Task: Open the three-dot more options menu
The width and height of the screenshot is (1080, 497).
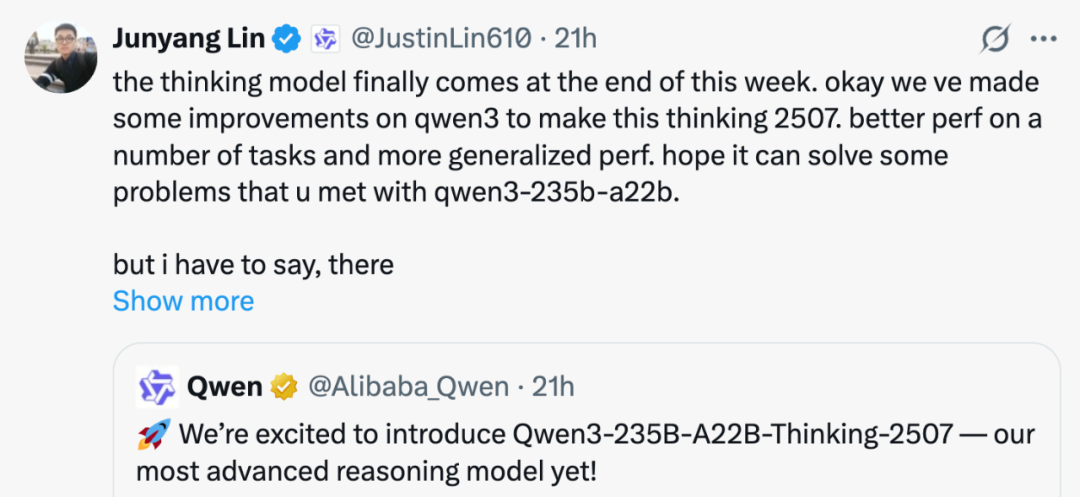Action: [1043, 39]
